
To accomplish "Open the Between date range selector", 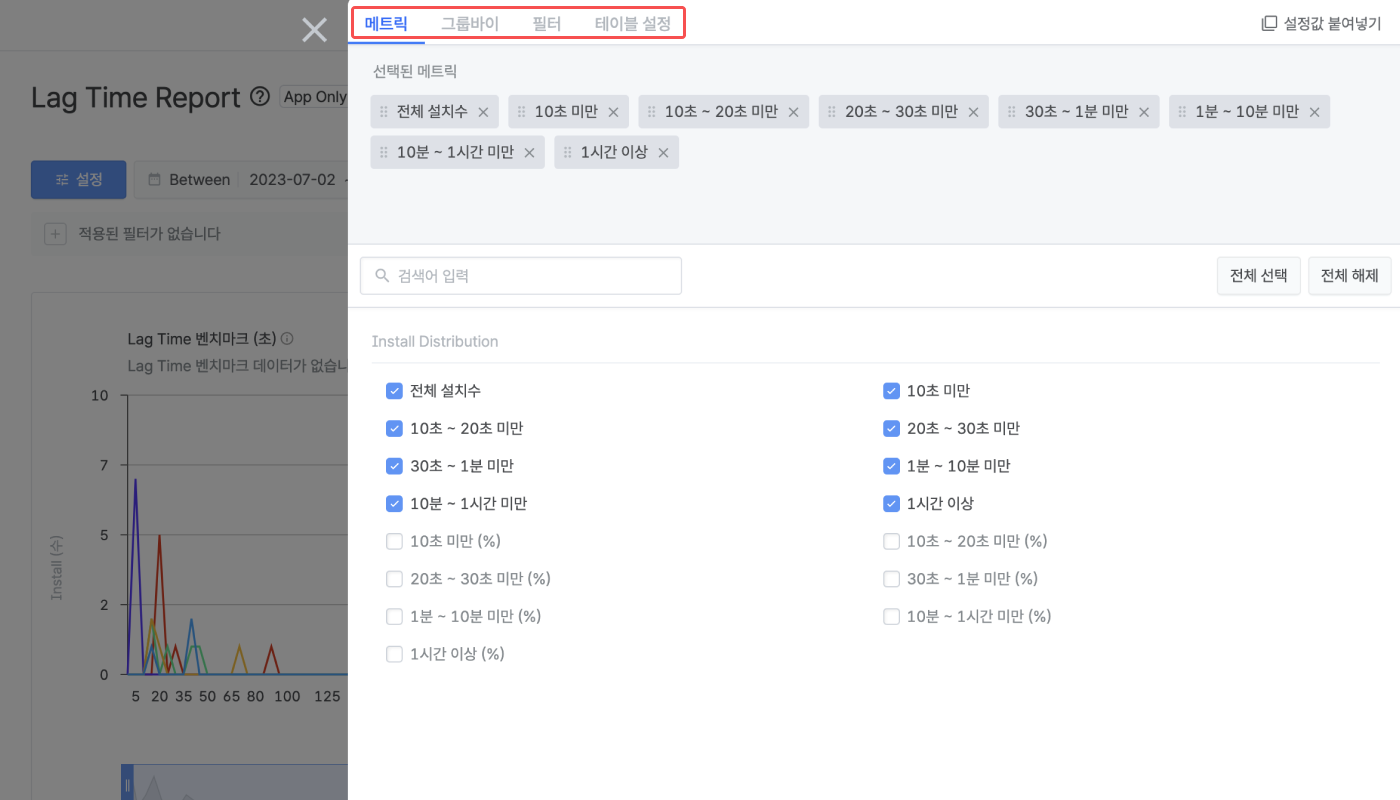I will [x=241, y=180].
